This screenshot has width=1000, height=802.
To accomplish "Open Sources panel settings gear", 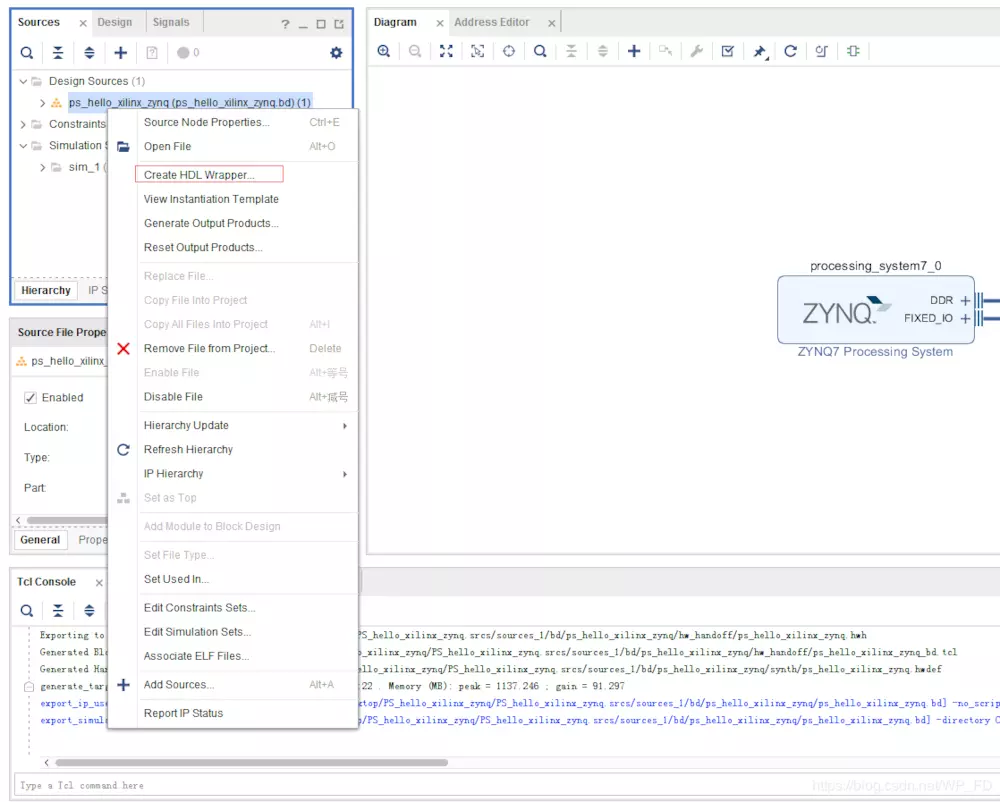I will [x=336, y=53].
